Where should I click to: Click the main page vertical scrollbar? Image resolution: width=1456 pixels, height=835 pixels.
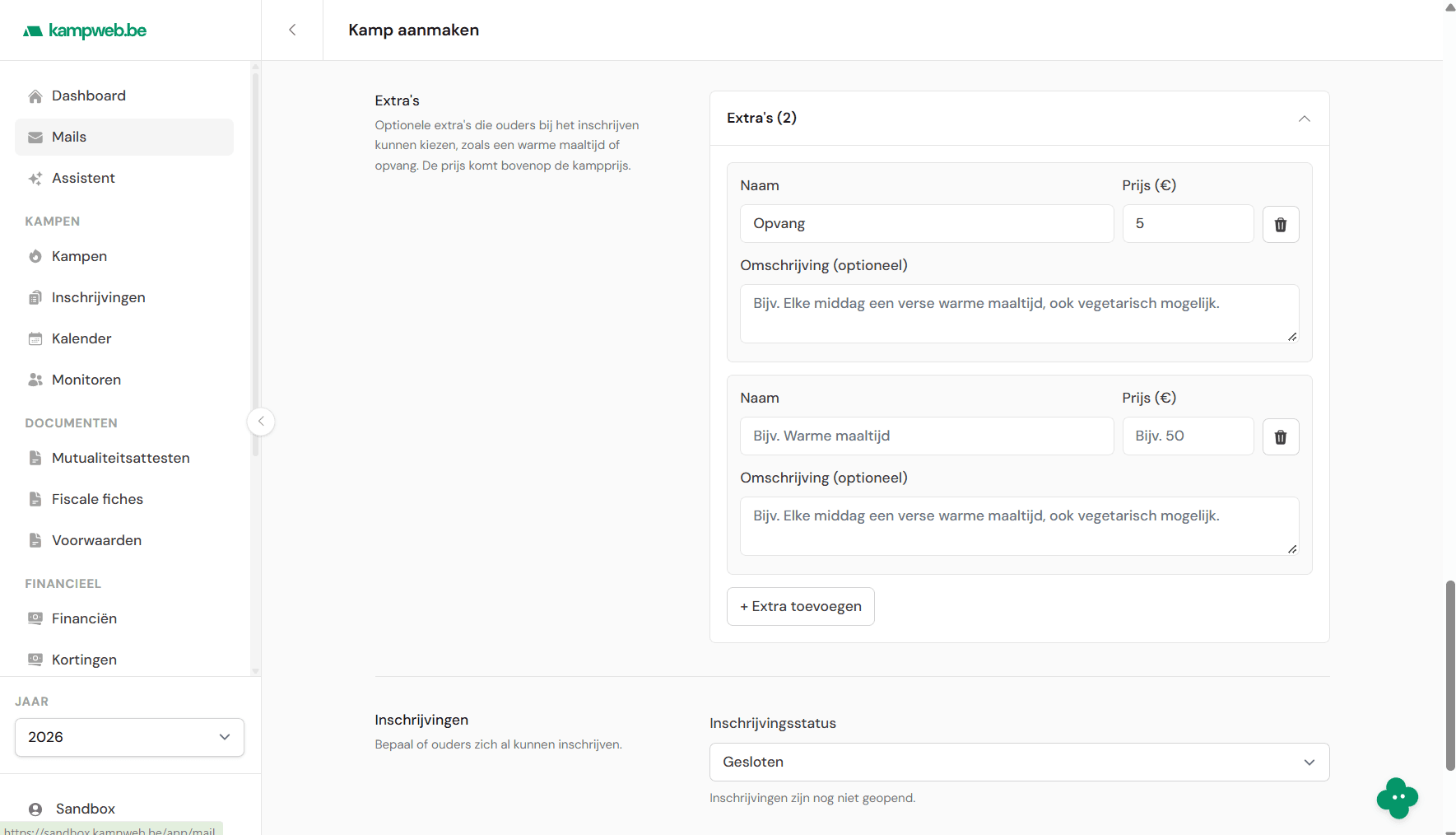pyautogui.click(x=1450, y=675)
